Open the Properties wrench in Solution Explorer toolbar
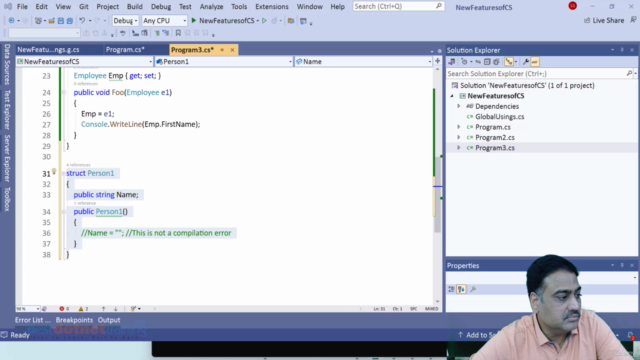This screenshot has width=640, height=360. (526, 62)
